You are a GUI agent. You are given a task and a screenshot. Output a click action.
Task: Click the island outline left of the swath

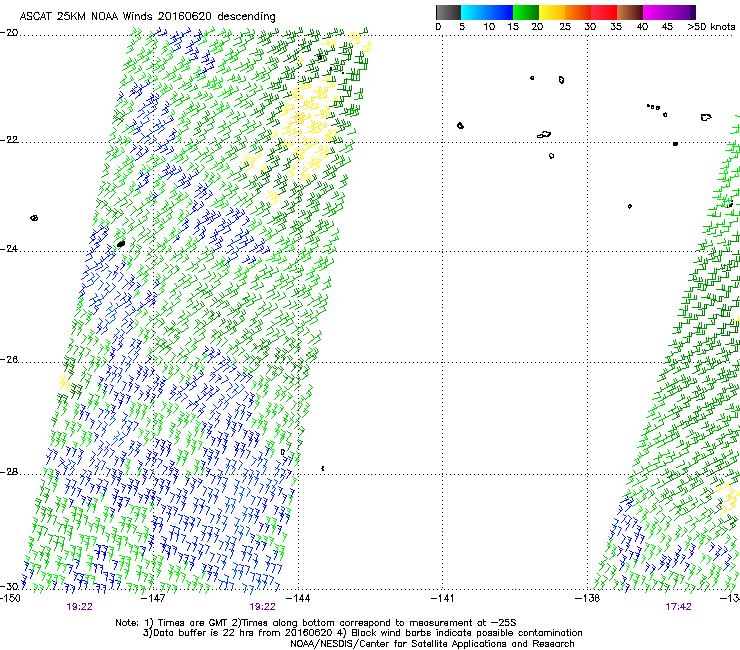[x=34, y=218]
